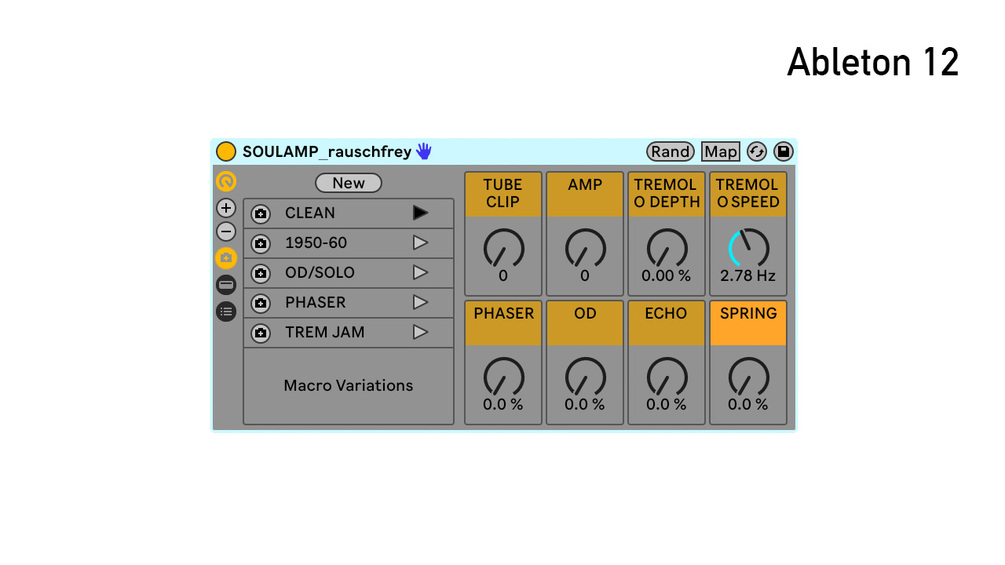This screenshot has width=1005, height=565.
Task: Add macros with the plus button
Action: pyautogui.click(x=226, y=208)
